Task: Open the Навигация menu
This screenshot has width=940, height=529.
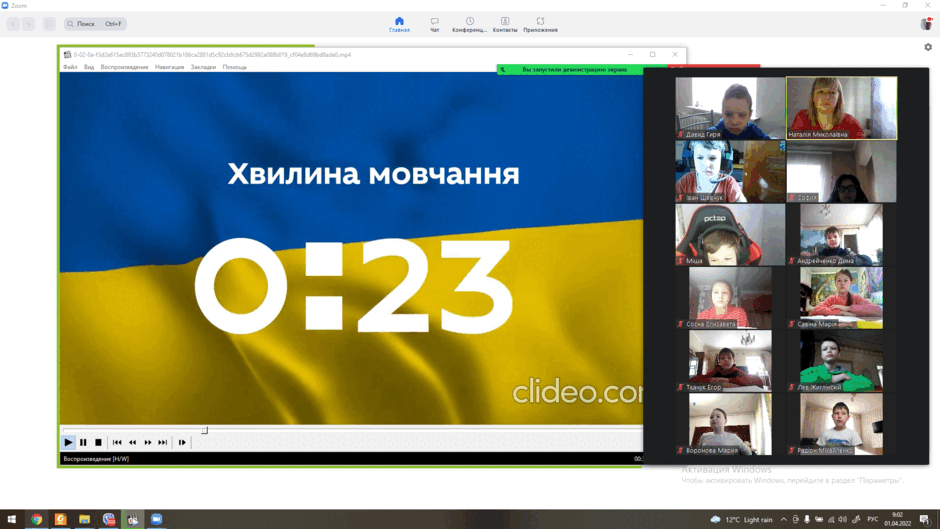Action: tap(170, 67)
